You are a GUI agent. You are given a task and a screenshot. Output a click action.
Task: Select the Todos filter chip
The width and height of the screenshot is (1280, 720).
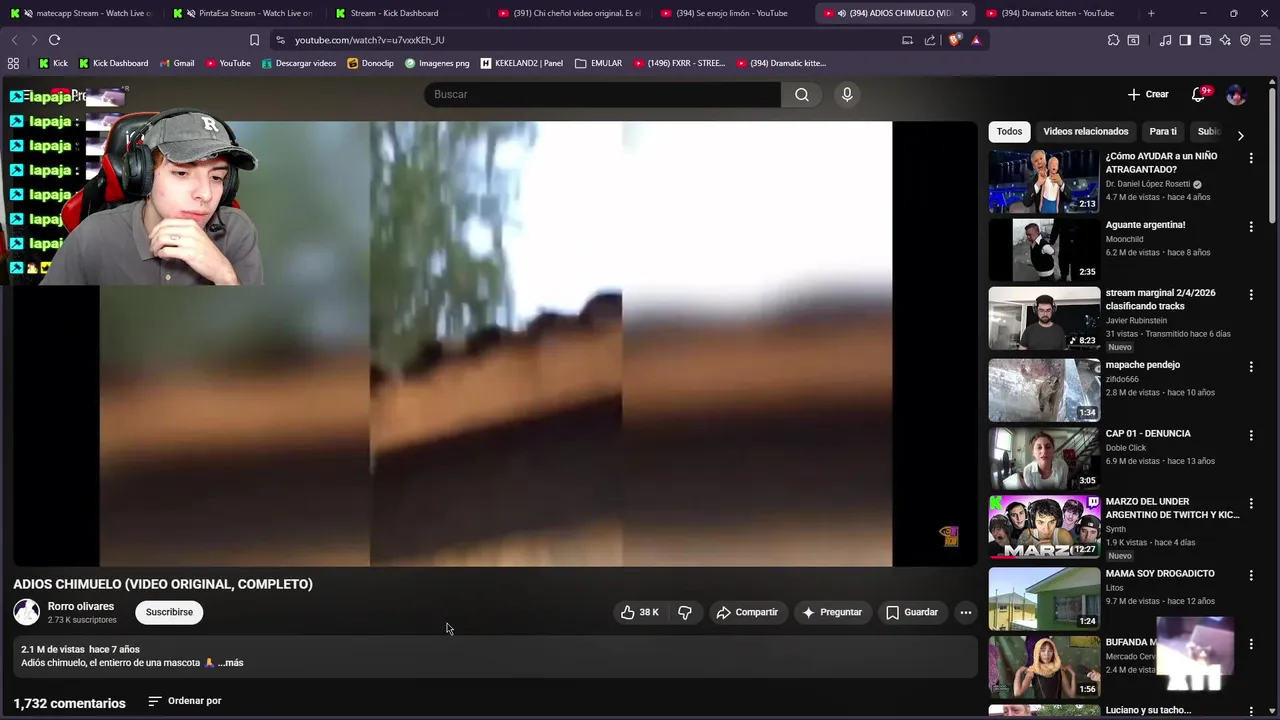1009,131
